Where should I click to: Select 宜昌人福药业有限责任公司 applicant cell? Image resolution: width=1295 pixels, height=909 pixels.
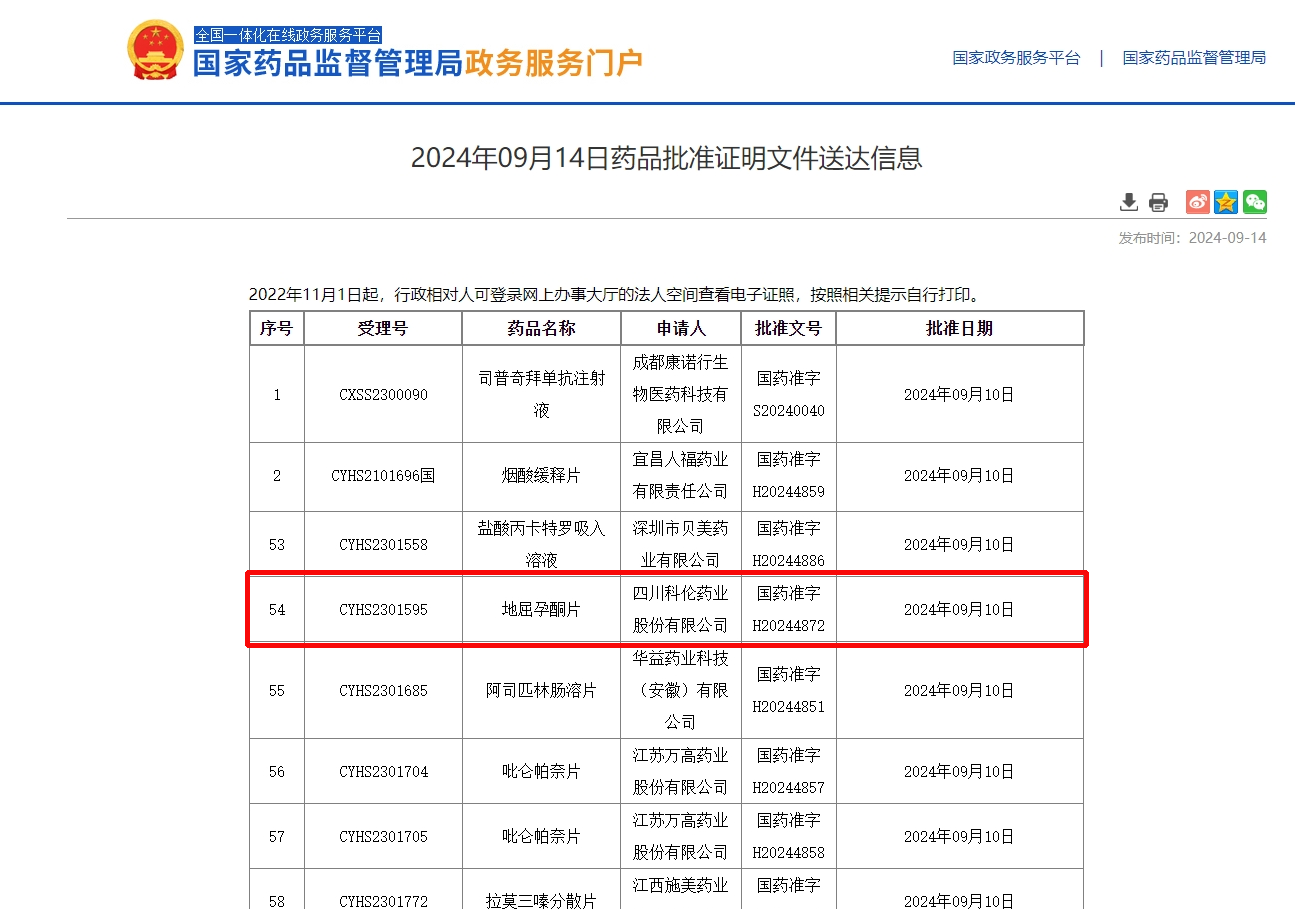coord(681,476)
